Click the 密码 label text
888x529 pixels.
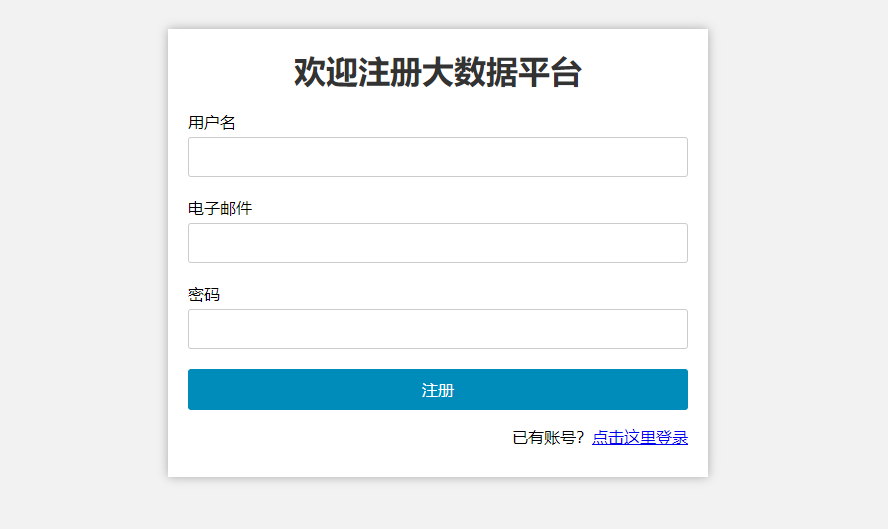coord(204,295)
